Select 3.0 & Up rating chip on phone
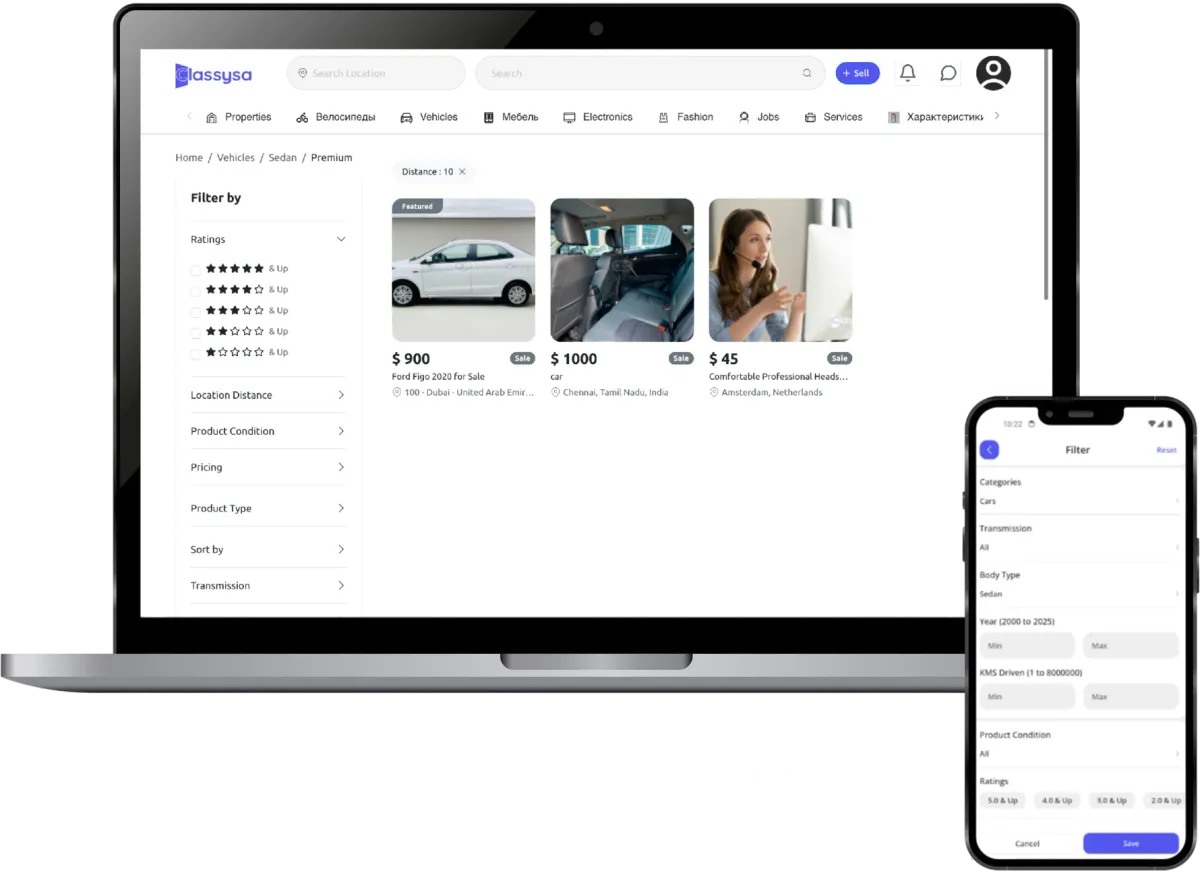This screenshot has width=1200, height=873. [x=1111, y=801]
